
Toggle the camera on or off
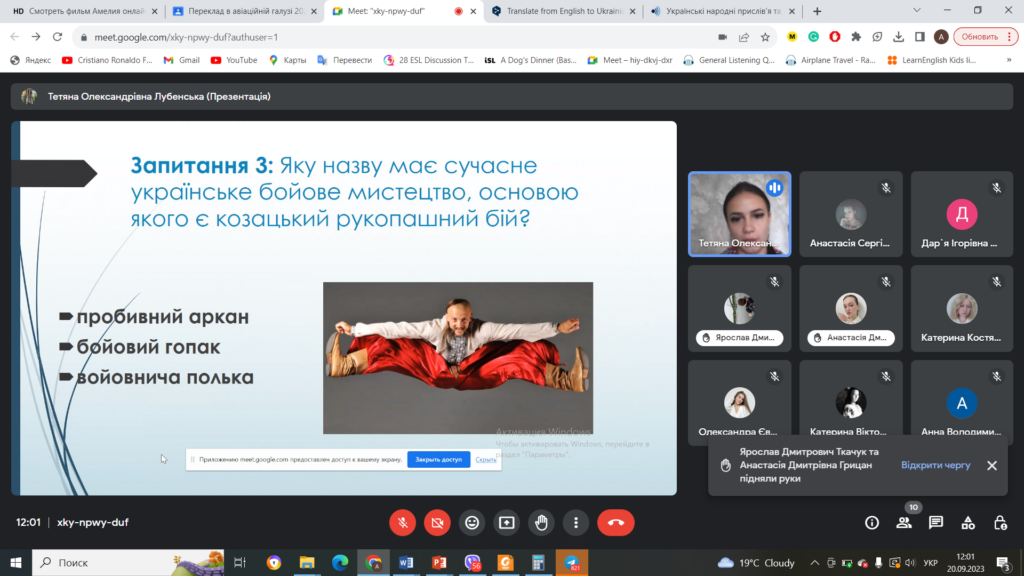436,522
